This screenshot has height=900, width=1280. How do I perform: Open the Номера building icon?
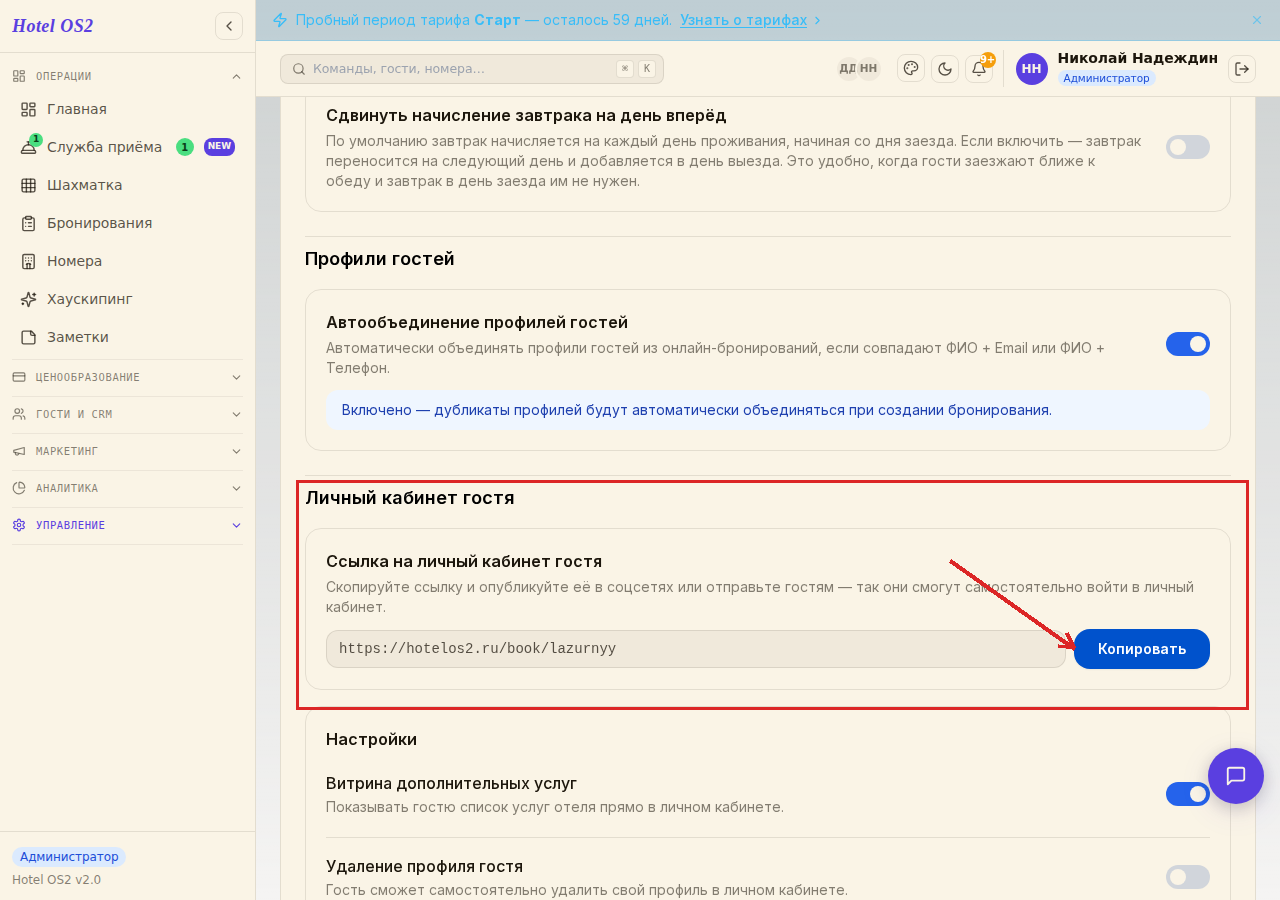(x=29, y=261)
